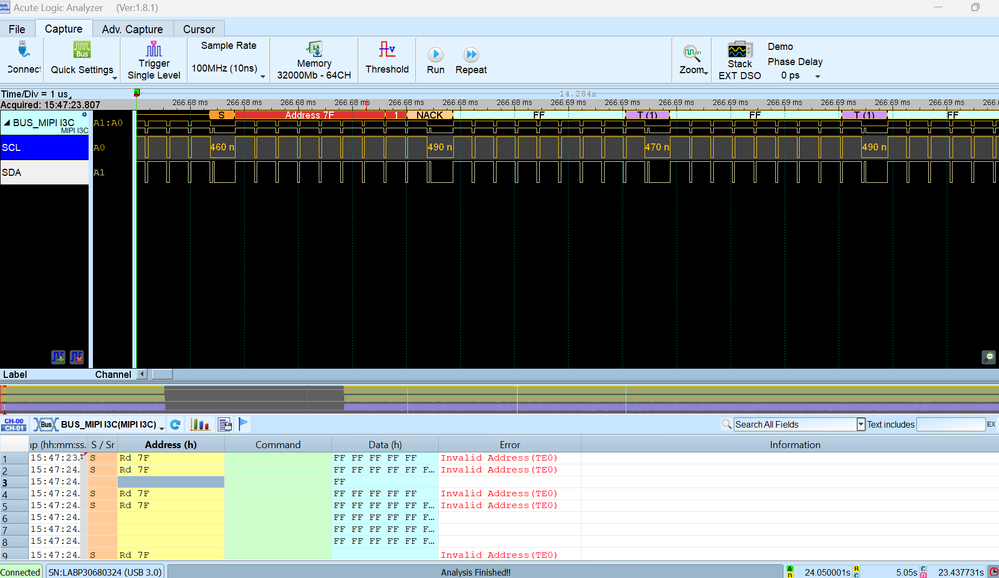Screen dimensions: 999x578
Task: Click the Data (h) column header
Action: 385,445
